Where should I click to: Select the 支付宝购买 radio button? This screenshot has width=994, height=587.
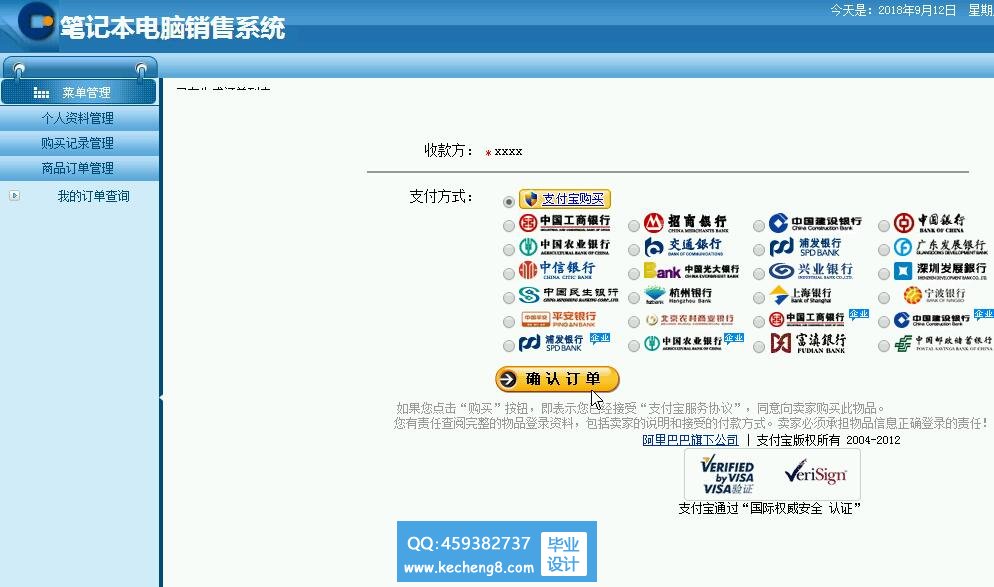tap(508, 202)
